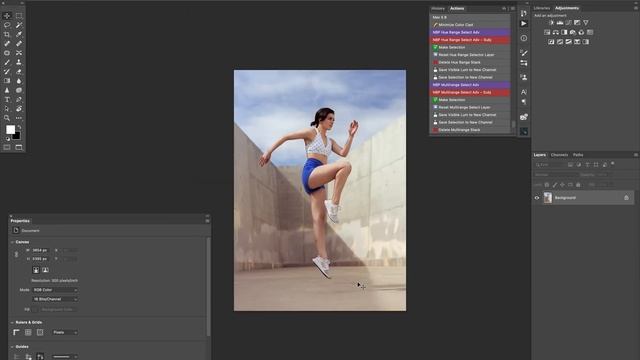Viewport: 640px width, 360px height.
Task: Add an Invert adjustment
Action: click(x=551, y=42)
